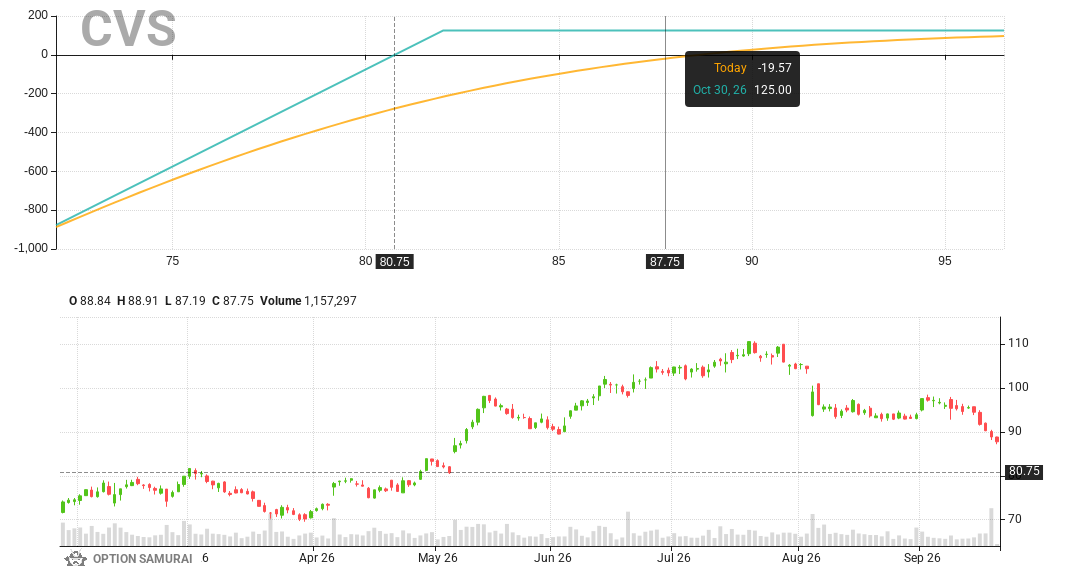
Task: Click the -400 label on profit y-axis
Action: tap(36, 132)
